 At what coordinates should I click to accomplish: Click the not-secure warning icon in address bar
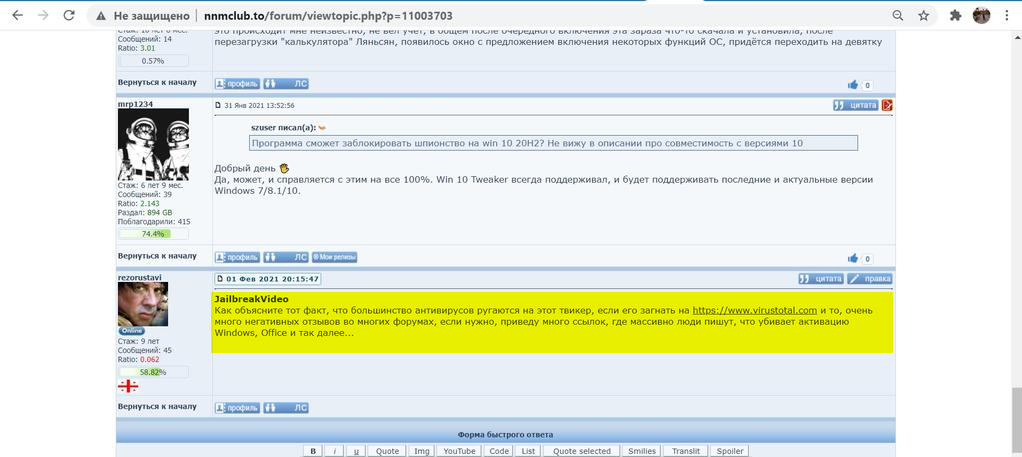coord(100,16)
